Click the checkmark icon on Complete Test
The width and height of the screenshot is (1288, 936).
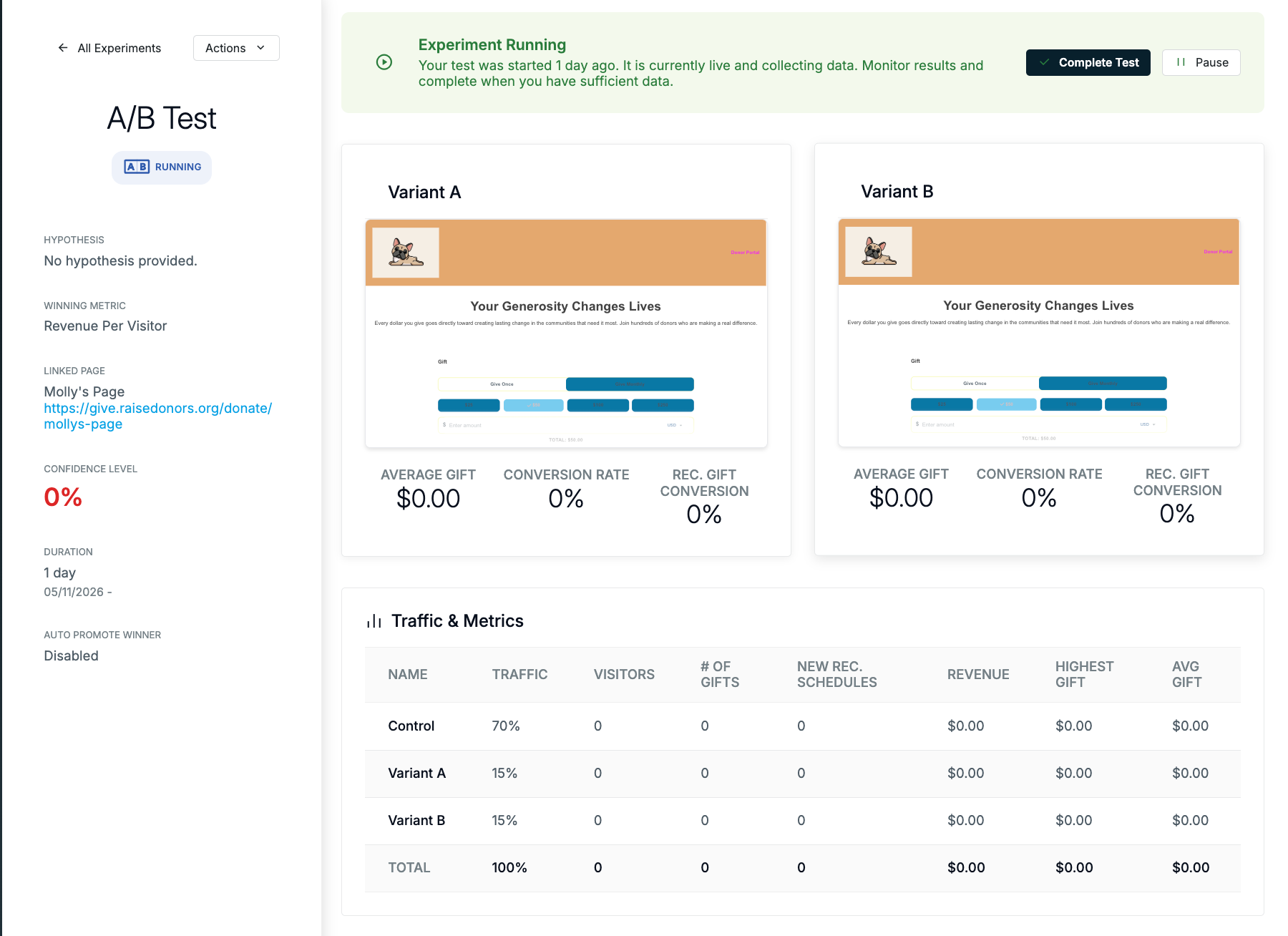[x=1045, y=62]
